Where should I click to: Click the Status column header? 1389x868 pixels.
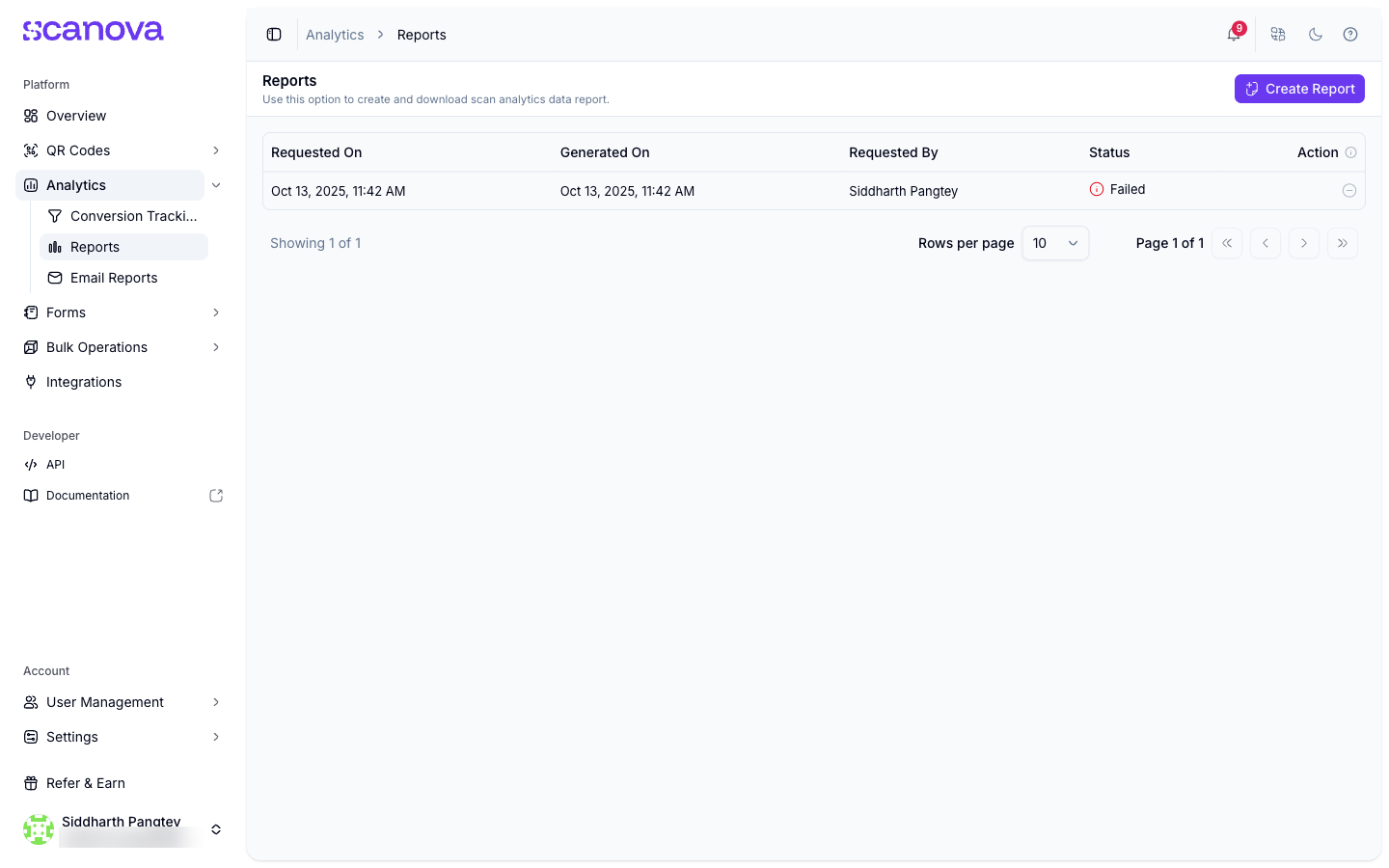1109,152
